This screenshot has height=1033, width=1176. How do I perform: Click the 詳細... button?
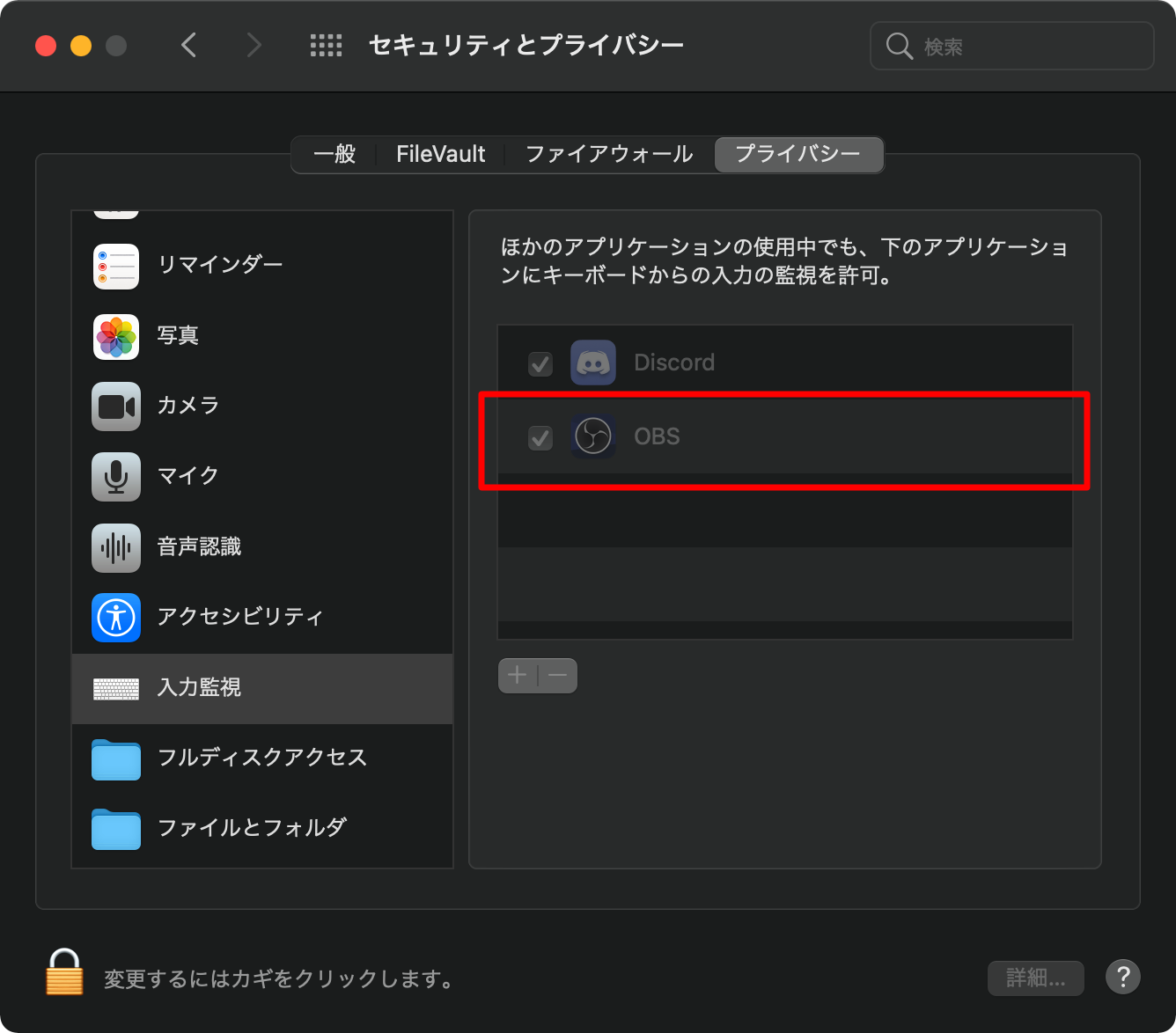[x=1035, y=978]
